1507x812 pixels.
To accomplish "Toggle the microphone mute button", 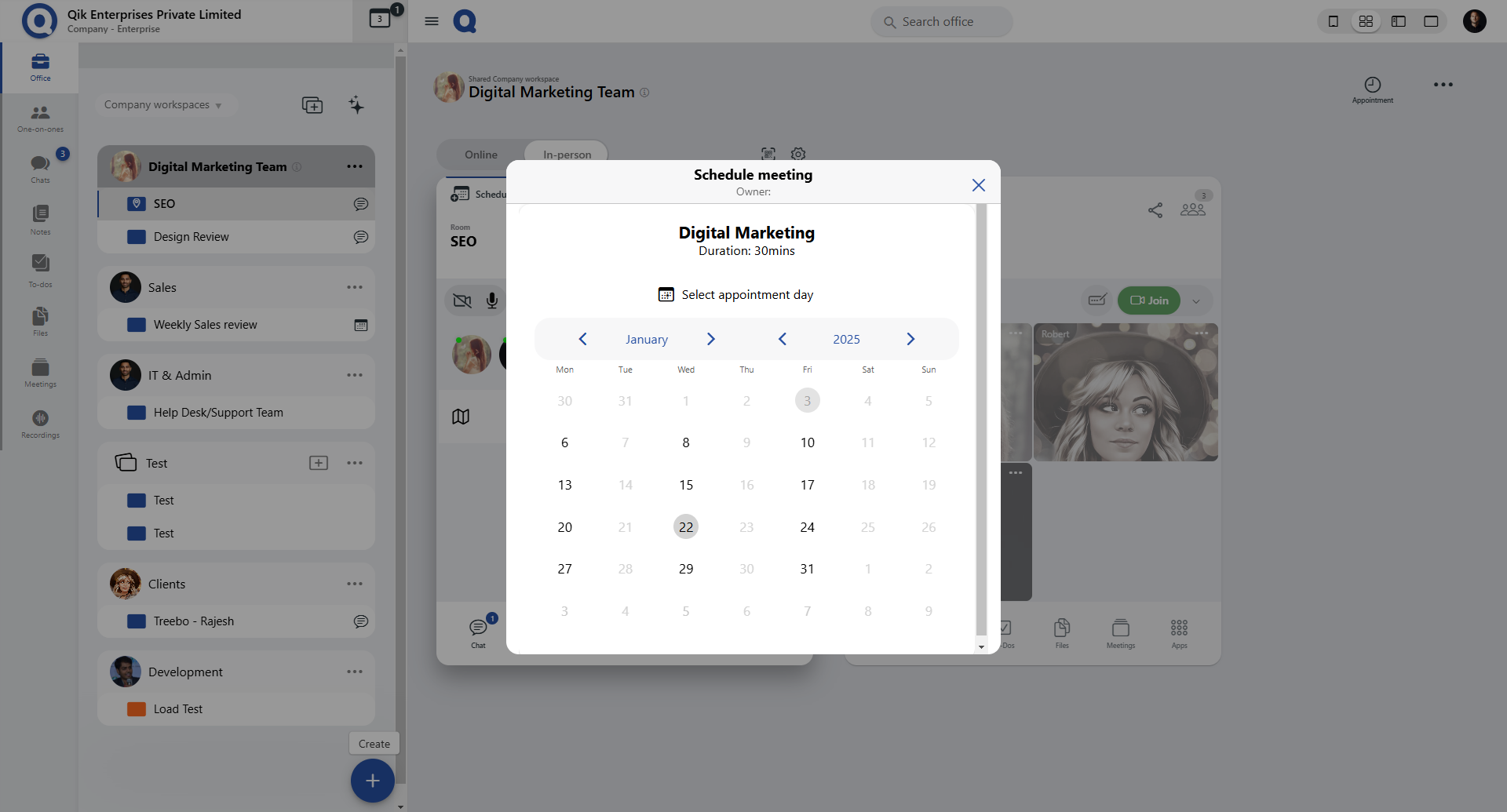I will pos(491,300).
